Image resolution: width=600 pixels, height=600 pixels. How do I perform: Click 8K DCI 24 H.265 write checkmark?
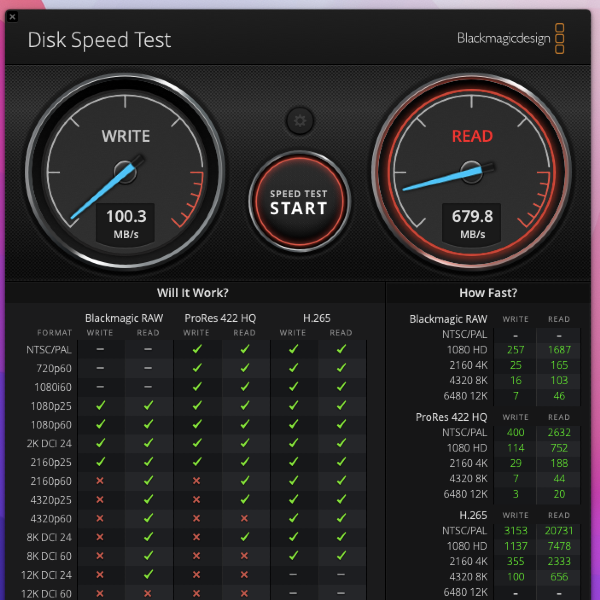(x=293, y=537)
